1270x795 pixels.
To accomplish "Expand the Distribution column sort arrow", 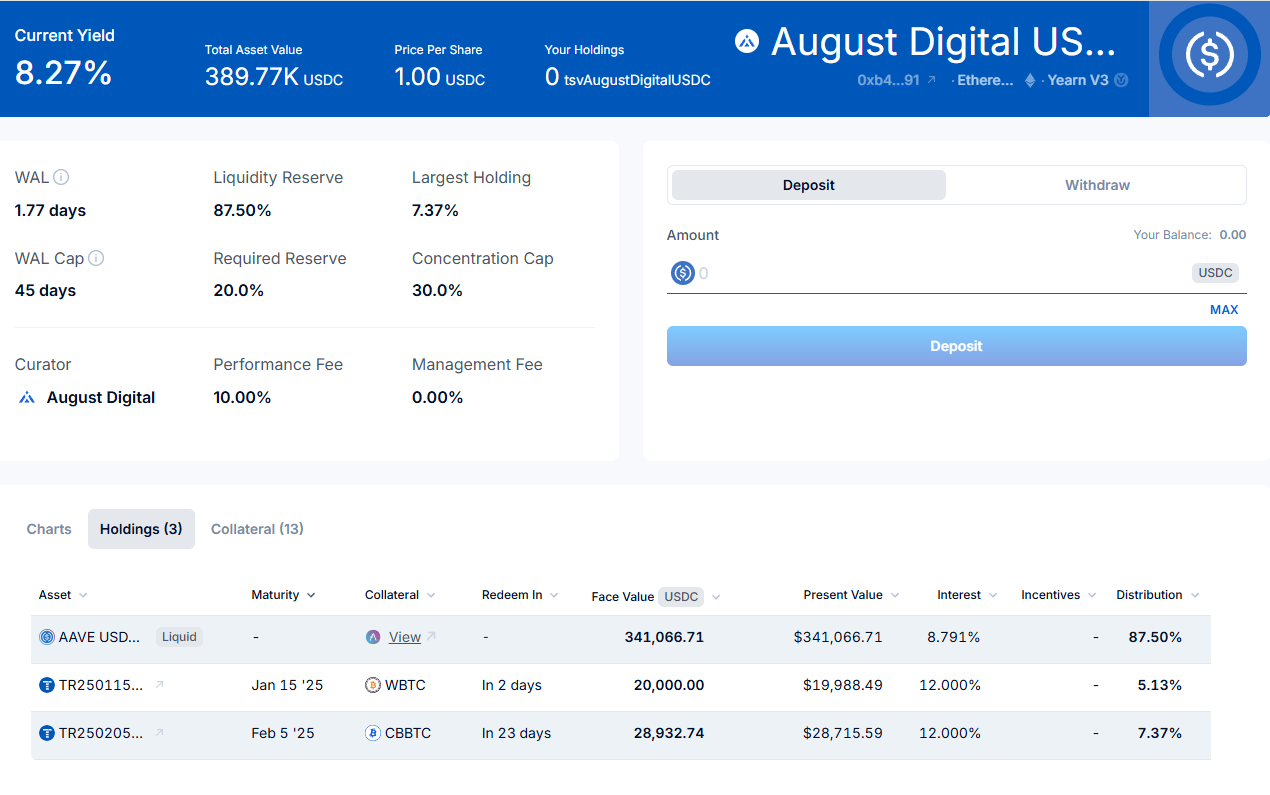I will 1194,595.
